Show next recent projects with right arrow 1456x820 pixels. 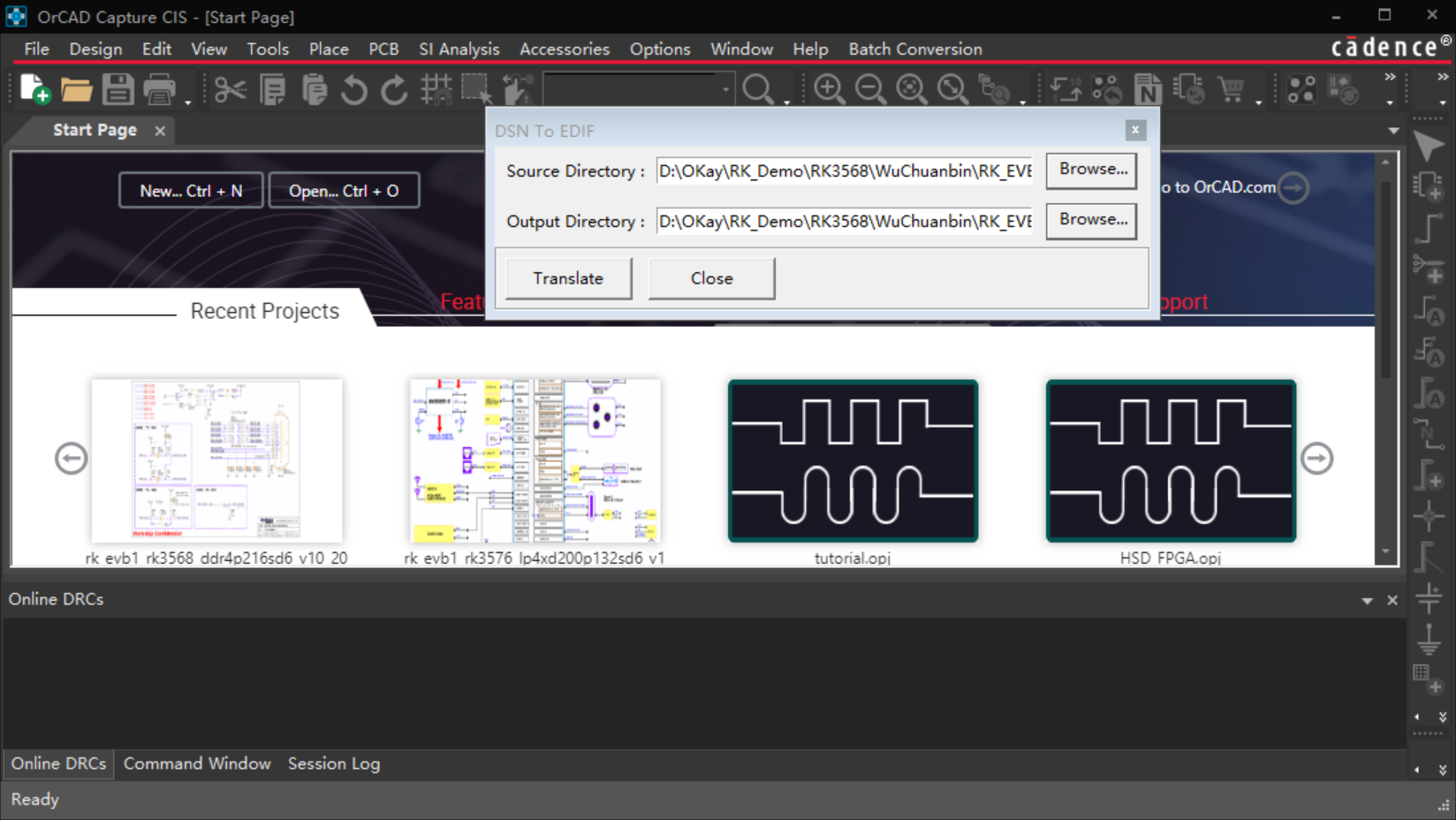1316,459
